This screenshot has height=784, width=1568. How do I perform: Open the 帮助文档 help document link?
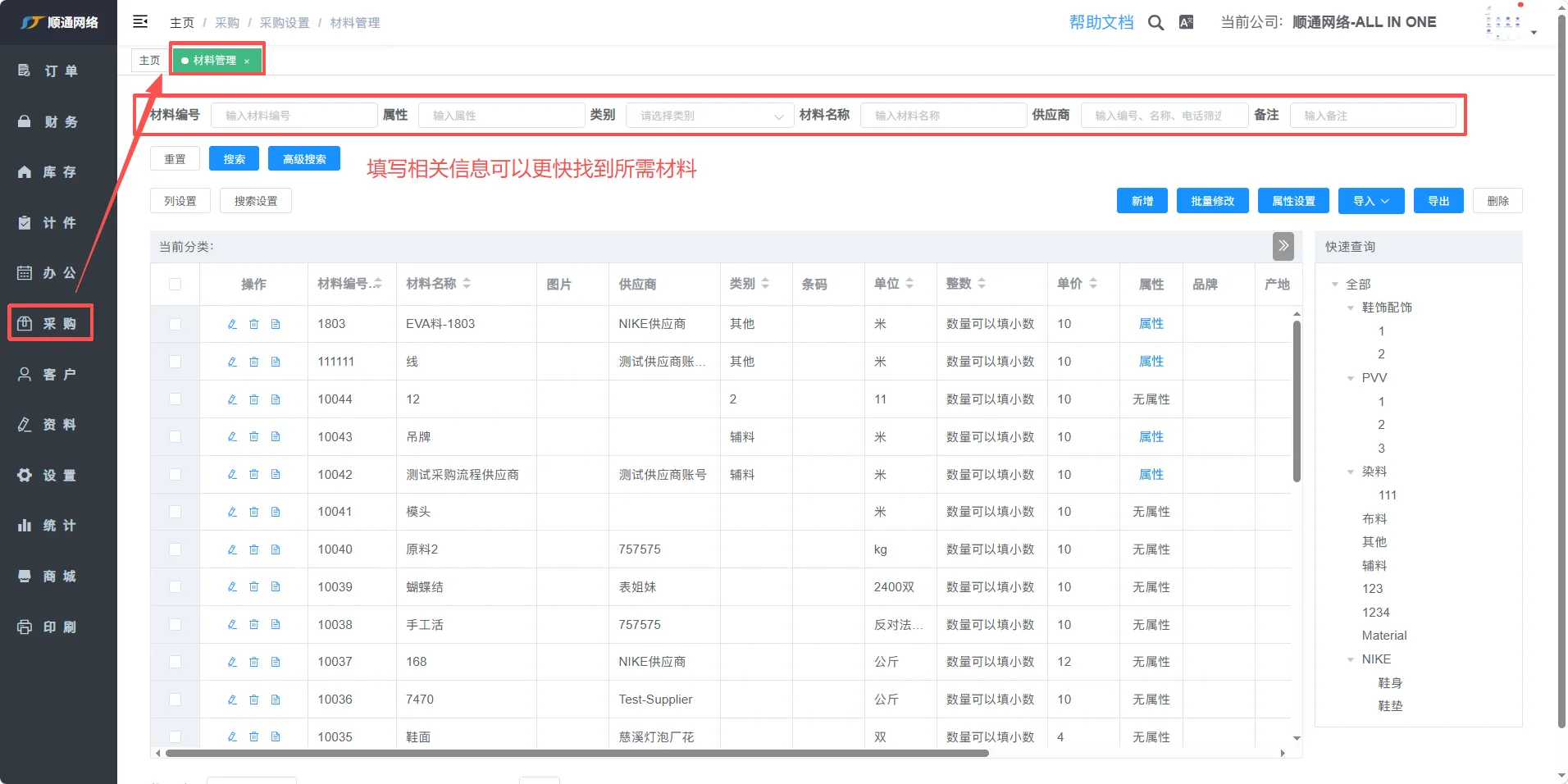click(1101, 23)
